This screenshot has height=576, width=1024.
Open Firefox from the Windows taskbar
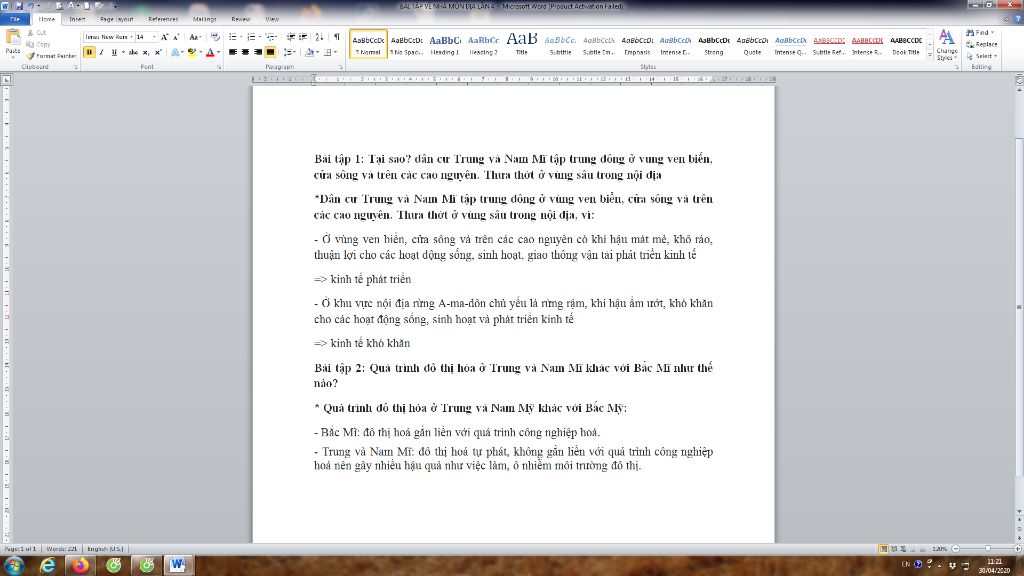(81, 565)
